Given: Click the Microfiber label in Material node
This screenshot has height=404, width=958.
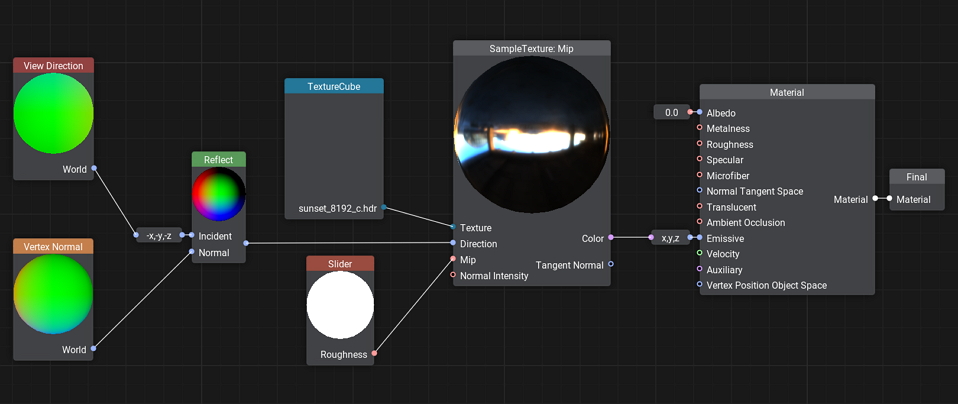Looking at the screenshot, I should [728, 176].
